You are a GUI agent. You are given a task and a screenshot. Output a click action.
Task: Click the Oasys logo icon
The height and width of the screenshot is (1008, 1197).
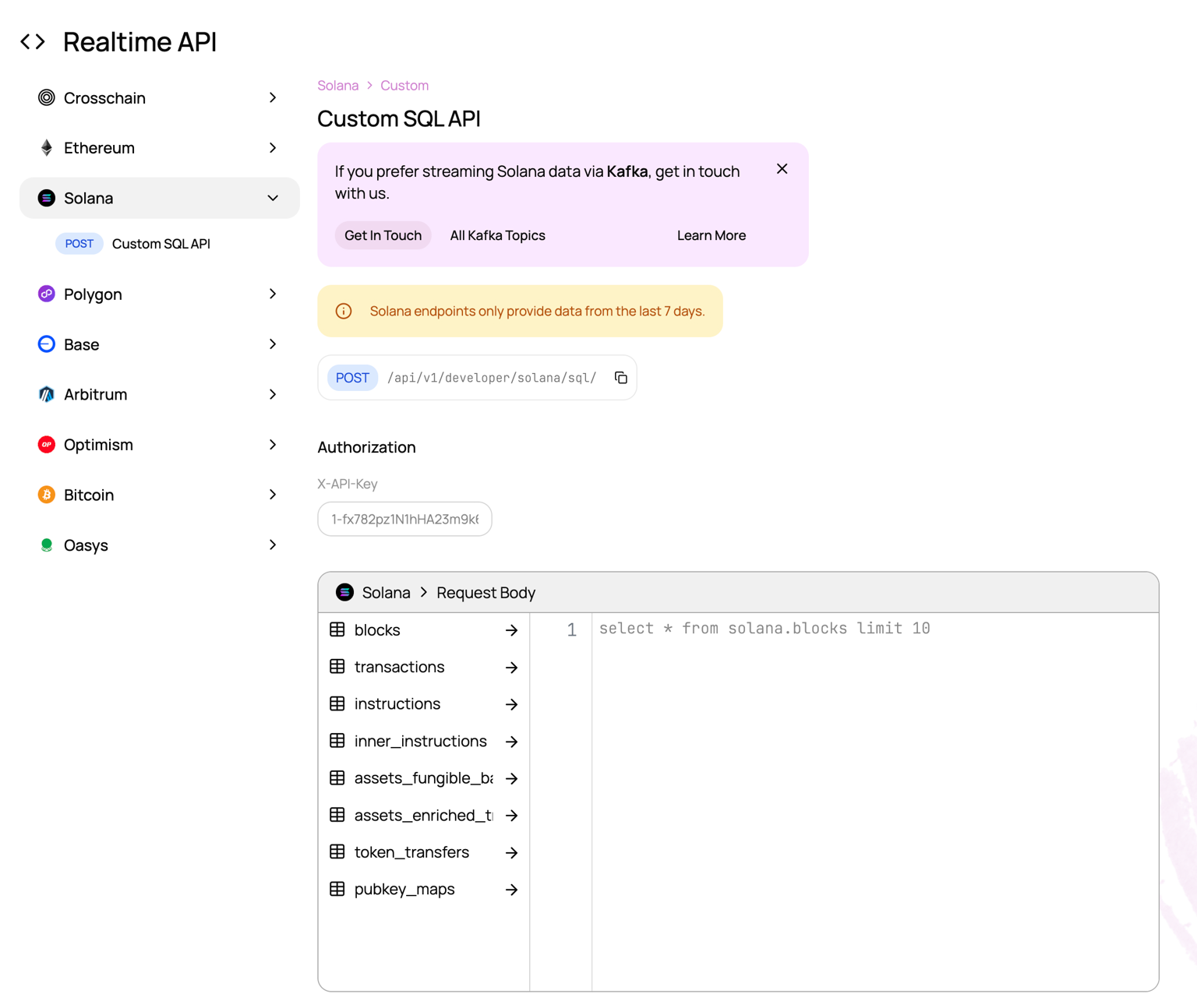[47, 545]
